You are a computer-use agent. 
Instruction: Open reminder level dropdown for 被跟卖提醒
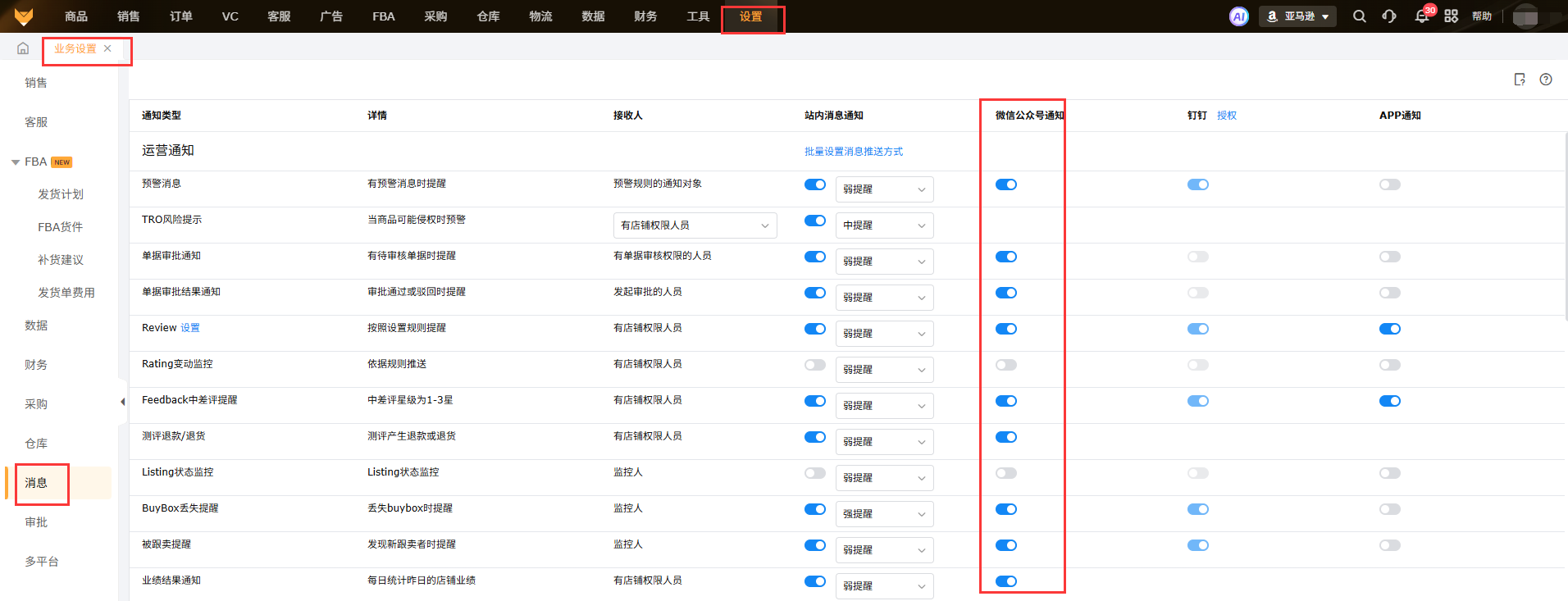pos(885,550)
